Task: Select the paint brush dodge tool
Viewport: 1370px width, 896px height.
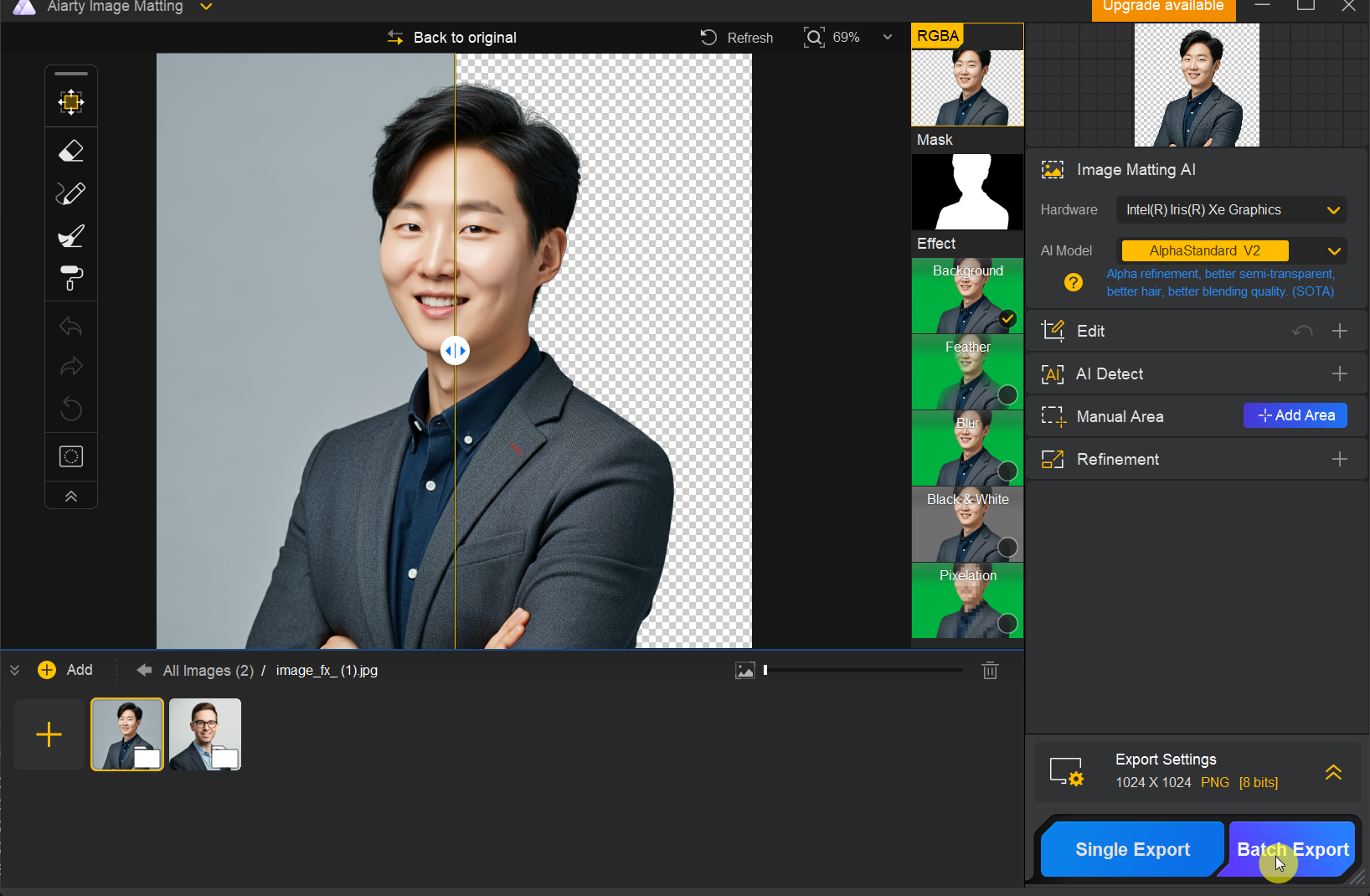Action: pos(70,236)
